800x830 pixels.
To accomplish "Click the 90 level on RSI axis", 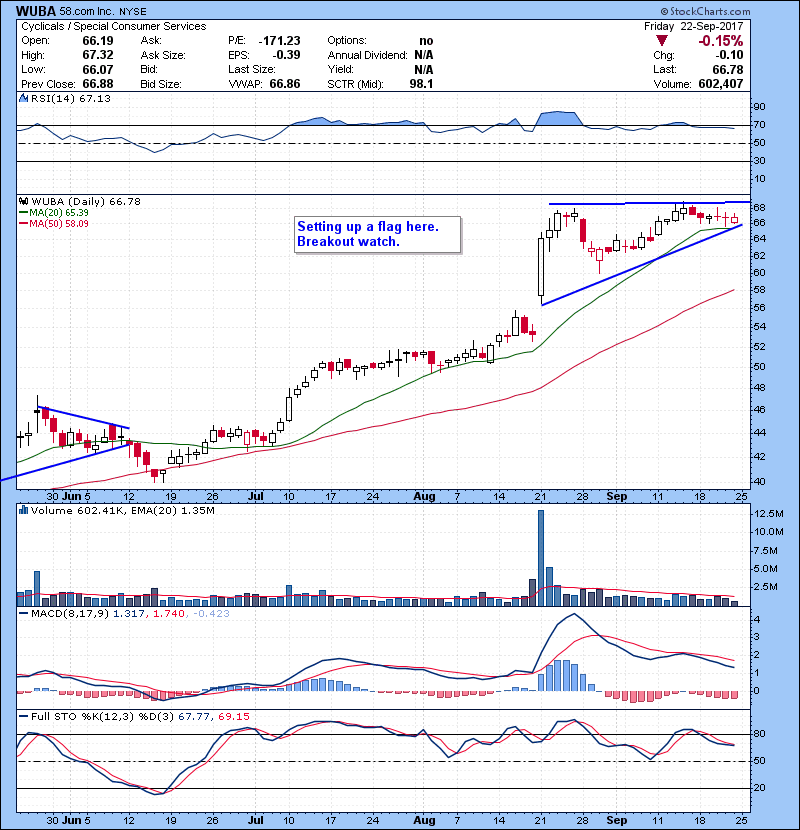I will coord(759,107).
